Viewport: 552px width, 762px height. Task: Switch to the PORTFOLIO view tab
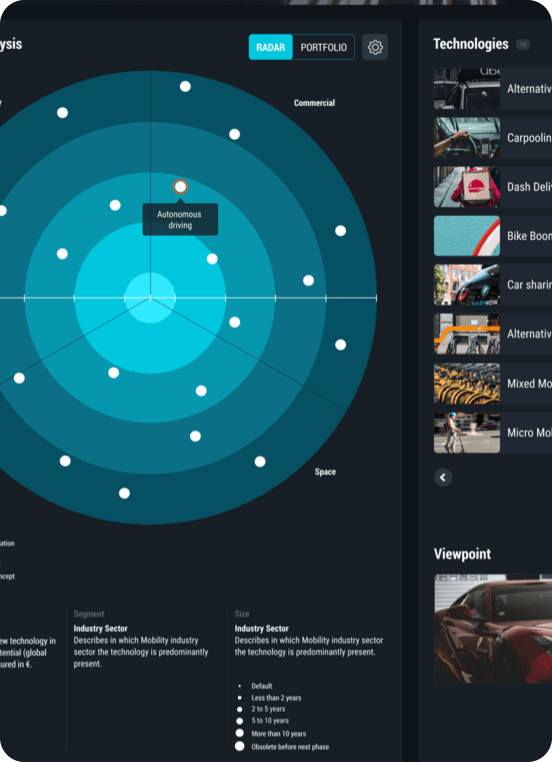324,47
